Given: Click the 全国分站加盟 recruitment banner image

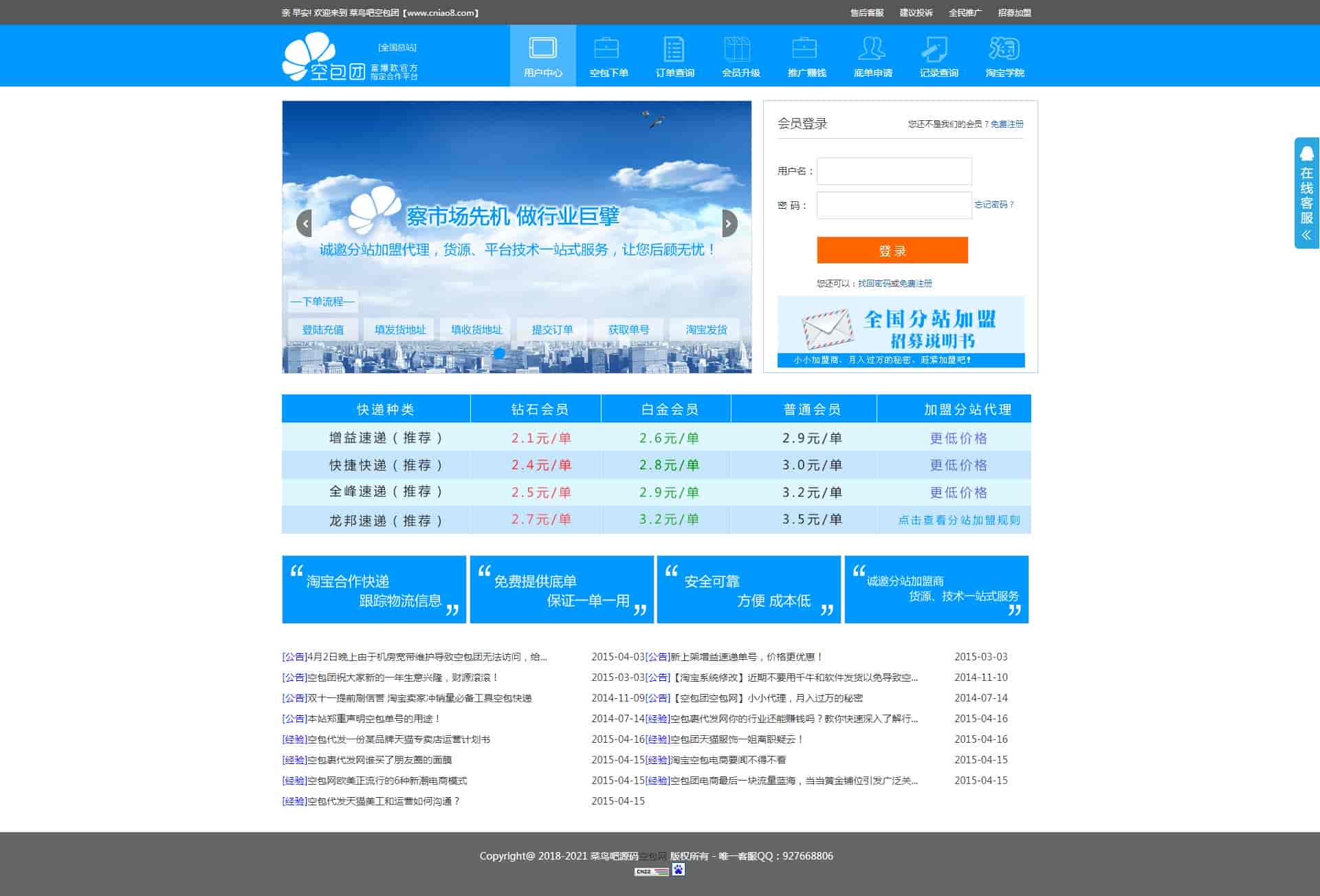Looking at the screenshot, I should (901, 331).
